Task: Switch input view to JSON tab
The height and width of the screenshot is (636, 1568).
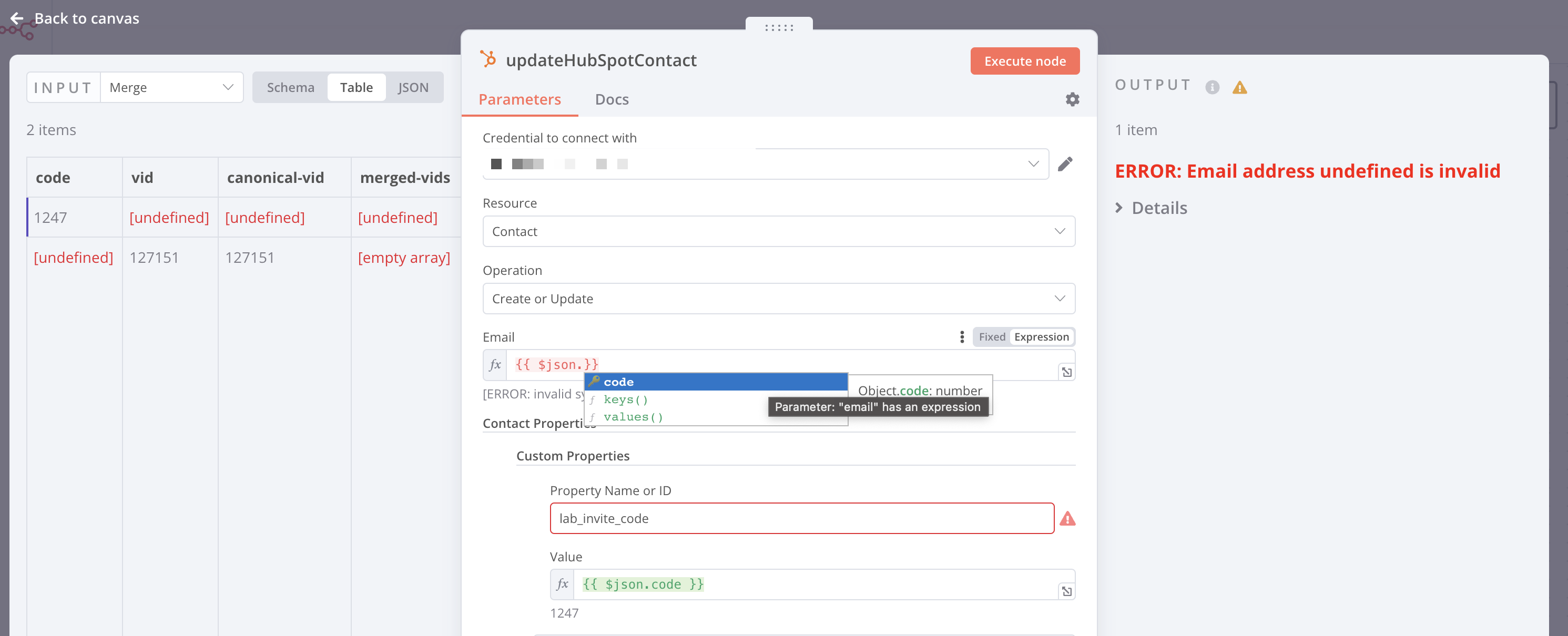Action: 413,88
